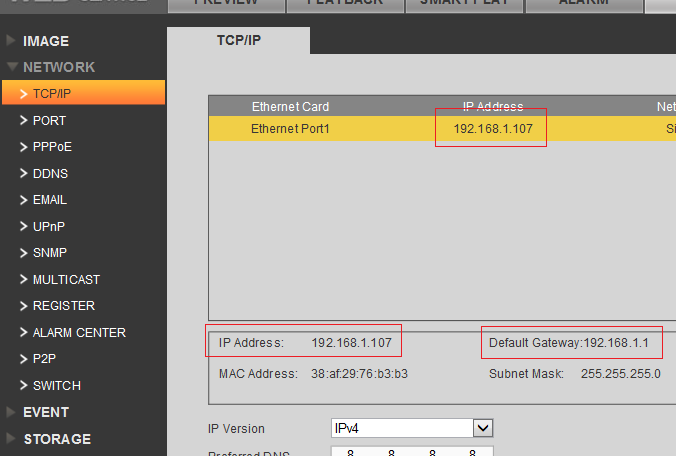Click the IP Version dropdown arrow
The width and height of the screenshot is (676, 456).
pyautogui.click(x=483, y=428)
